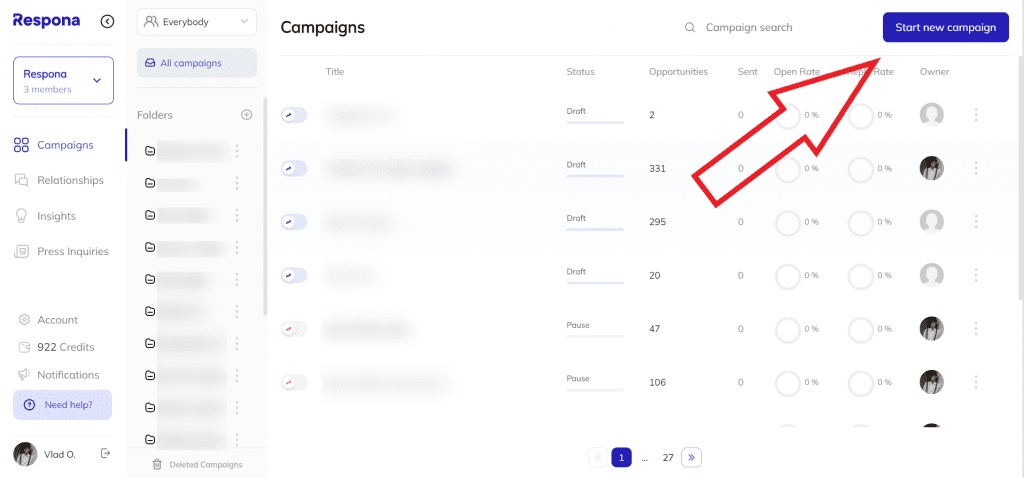Open the first folder's three-dot menu
This screenshot has height=478, width=1024.
click(x=237, y=151)
